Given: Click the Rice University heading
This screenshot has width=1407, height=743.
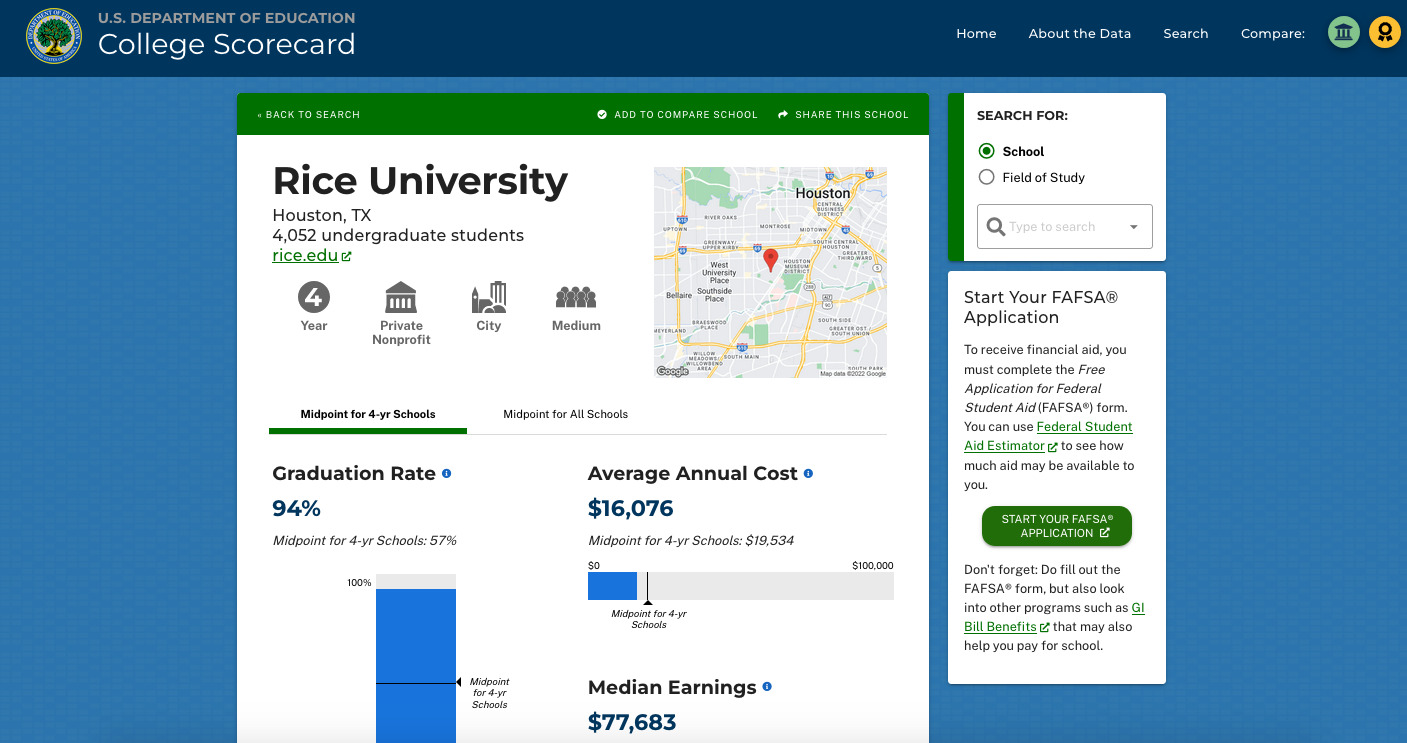Looking at the screenshot, I should [420, 181].
